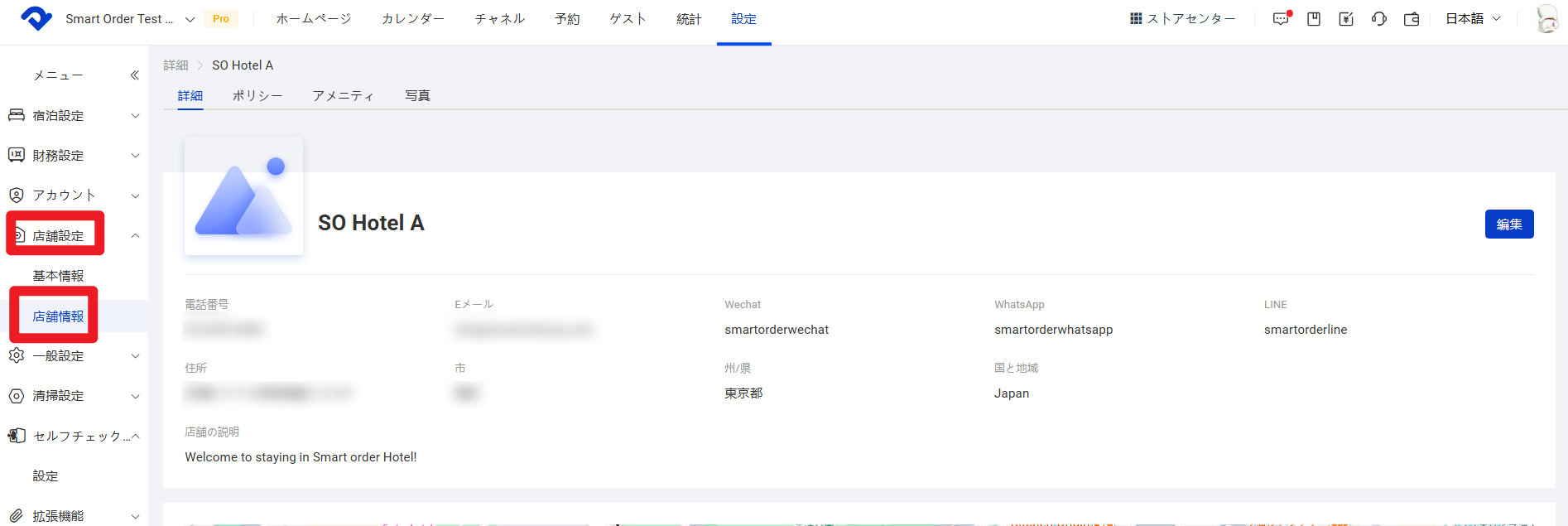
Task: Collapse the sidebar with double-chevron icon
Action: [x=134, y=75]
